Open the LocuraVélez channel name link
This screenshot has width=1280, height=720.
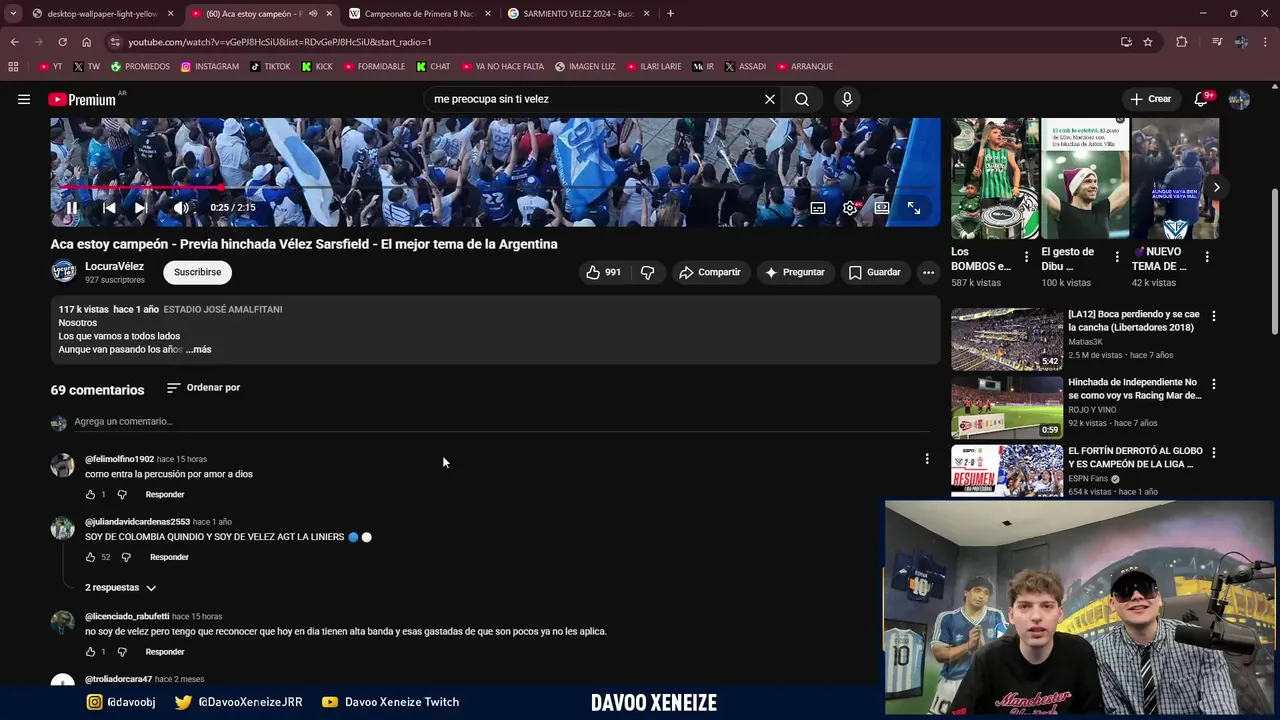(114, 266)
